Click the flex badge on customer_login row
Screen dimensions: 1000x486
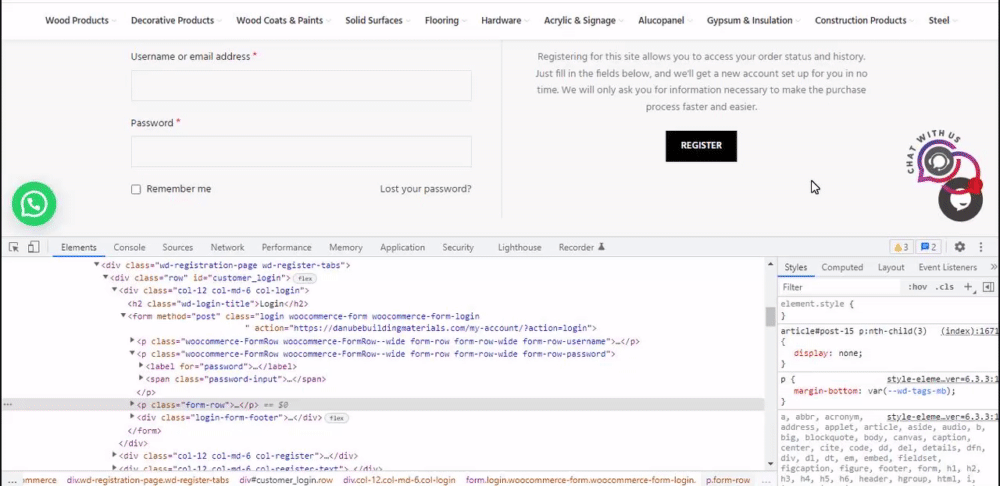point(305,278)
